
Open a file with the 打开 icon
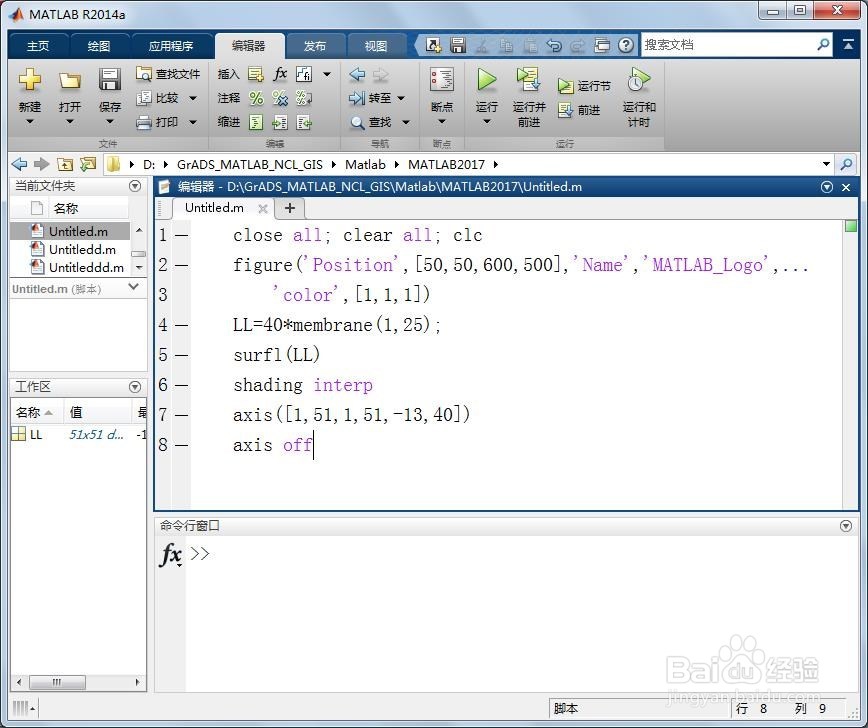(x=70, y=81)
